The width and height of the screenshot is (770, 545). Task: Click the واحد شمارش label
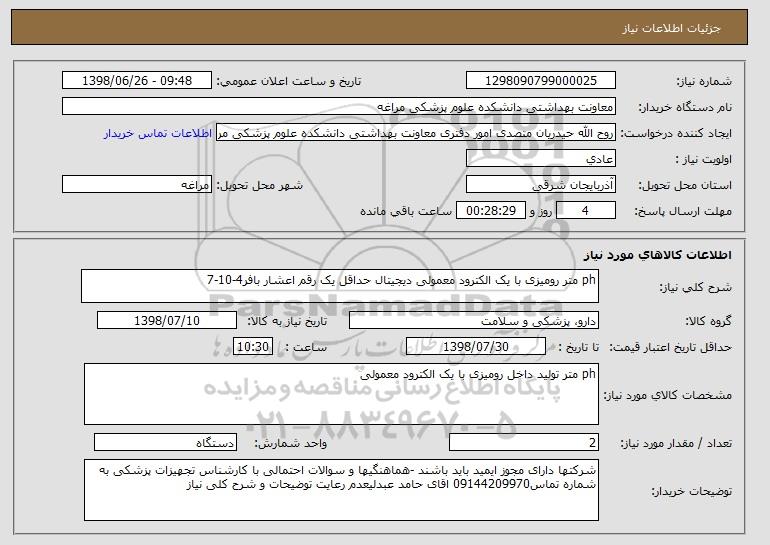pos(290,444)
